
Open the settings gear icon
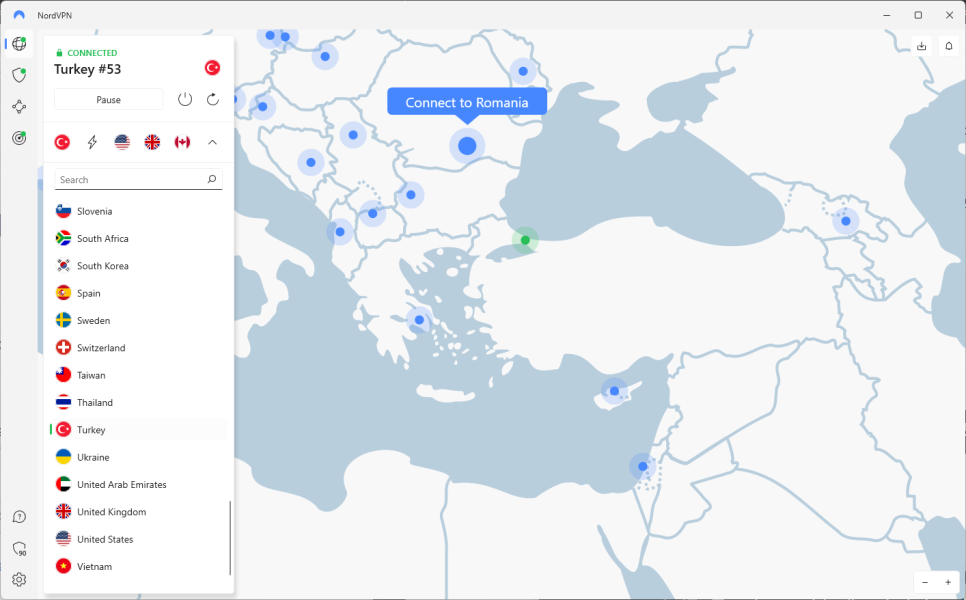pyautogui.click(x=19, y=580)
